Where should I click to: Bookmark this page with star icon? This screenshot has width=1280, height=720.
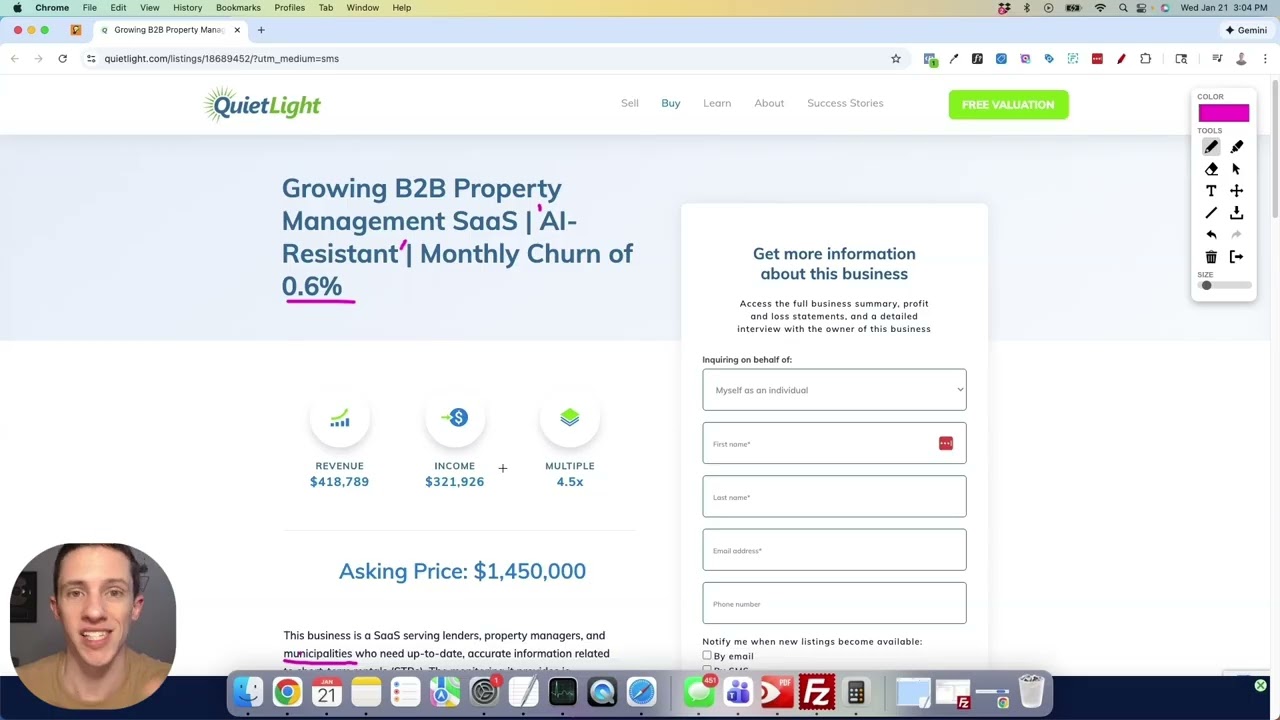coord(896,59)
